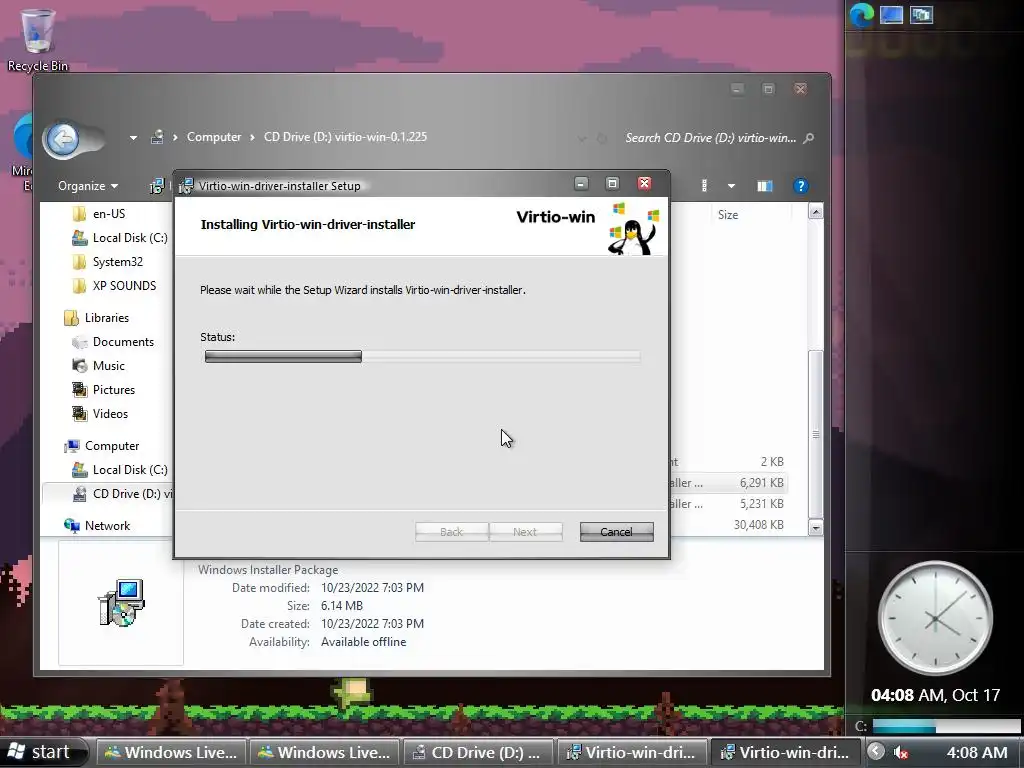This screenshot has height=768, width=1024.
Task: Open the Recycle Bin desktop icon
Action: (x=37, y=39)
